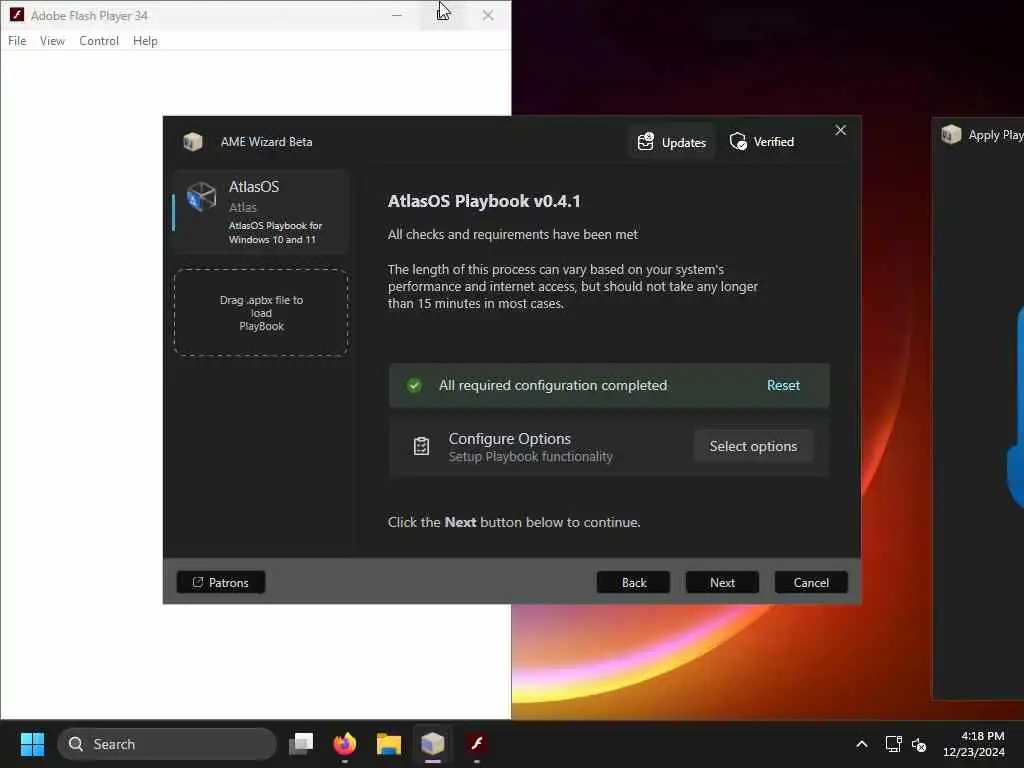Close the Adobe Flash Player window

pyautogui.click(x=488, y=14)
